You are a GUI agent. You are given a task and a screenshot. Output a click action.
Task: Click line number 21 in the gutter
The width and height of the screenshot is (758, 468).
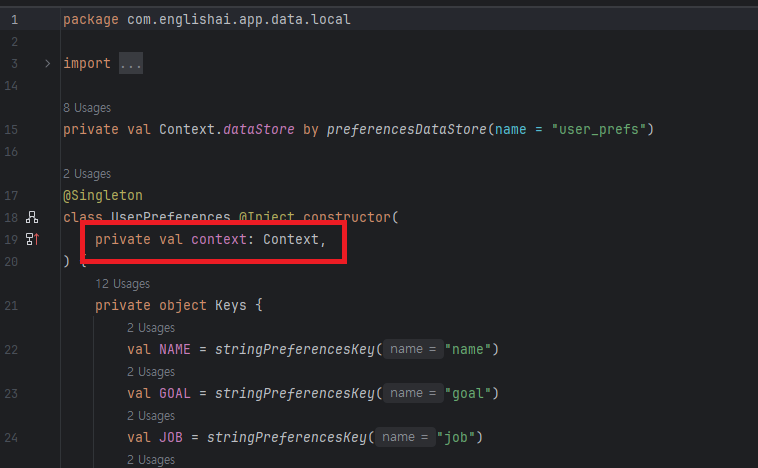[x=11, y=306]
